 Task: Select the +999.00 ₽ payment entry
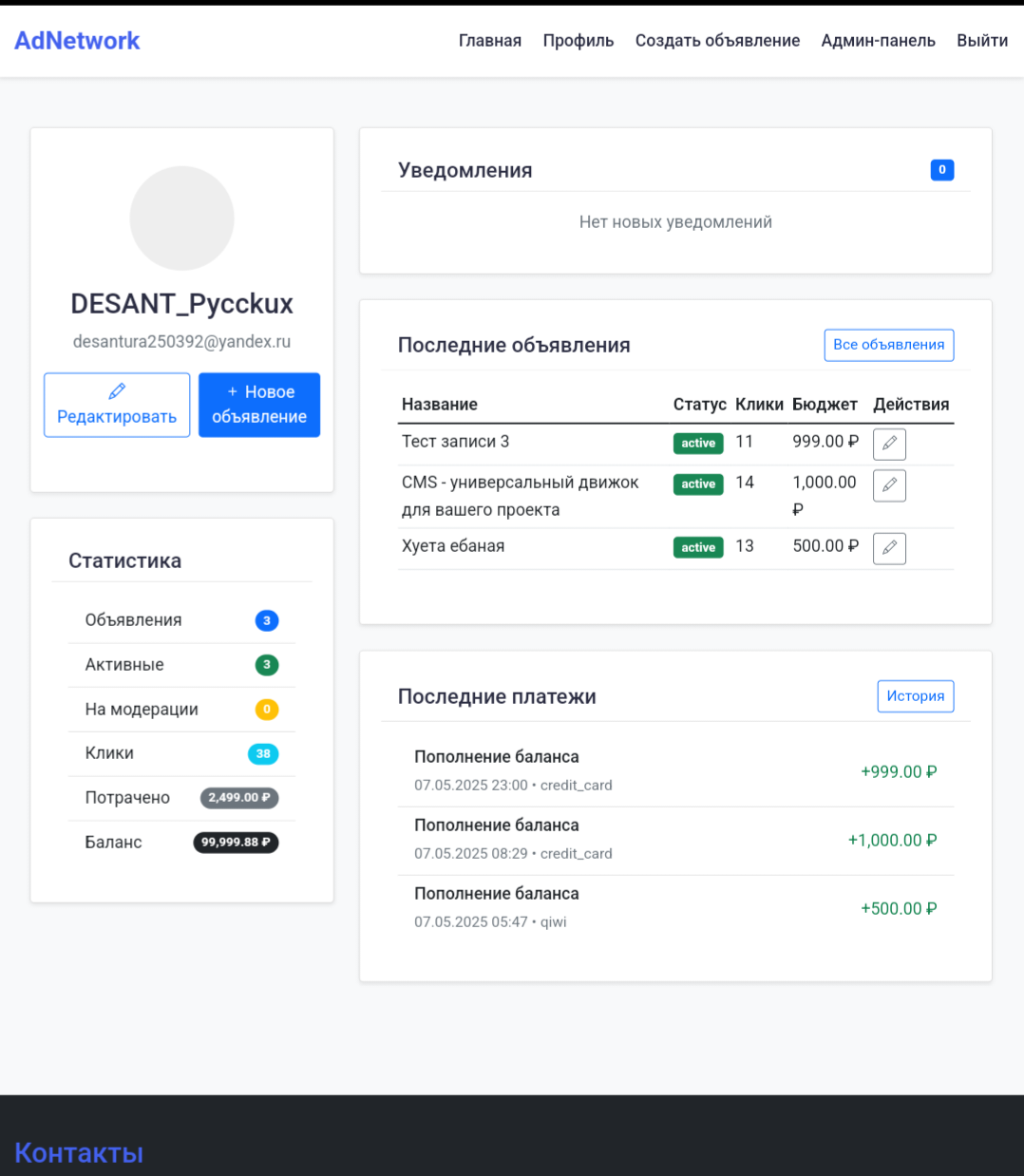coord(675,771)
